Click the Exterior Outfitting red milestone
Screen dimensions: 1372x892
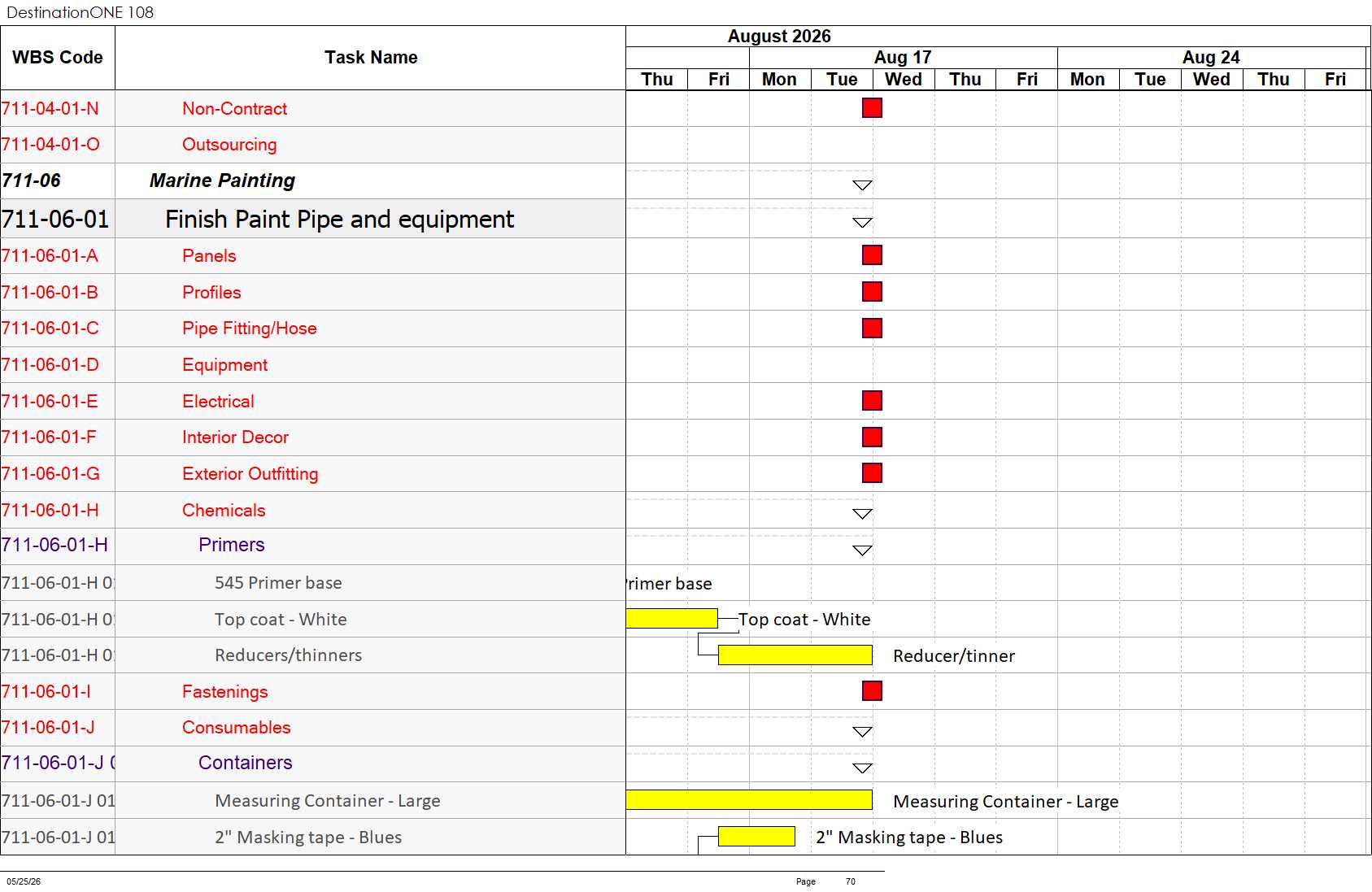[872, 473]
